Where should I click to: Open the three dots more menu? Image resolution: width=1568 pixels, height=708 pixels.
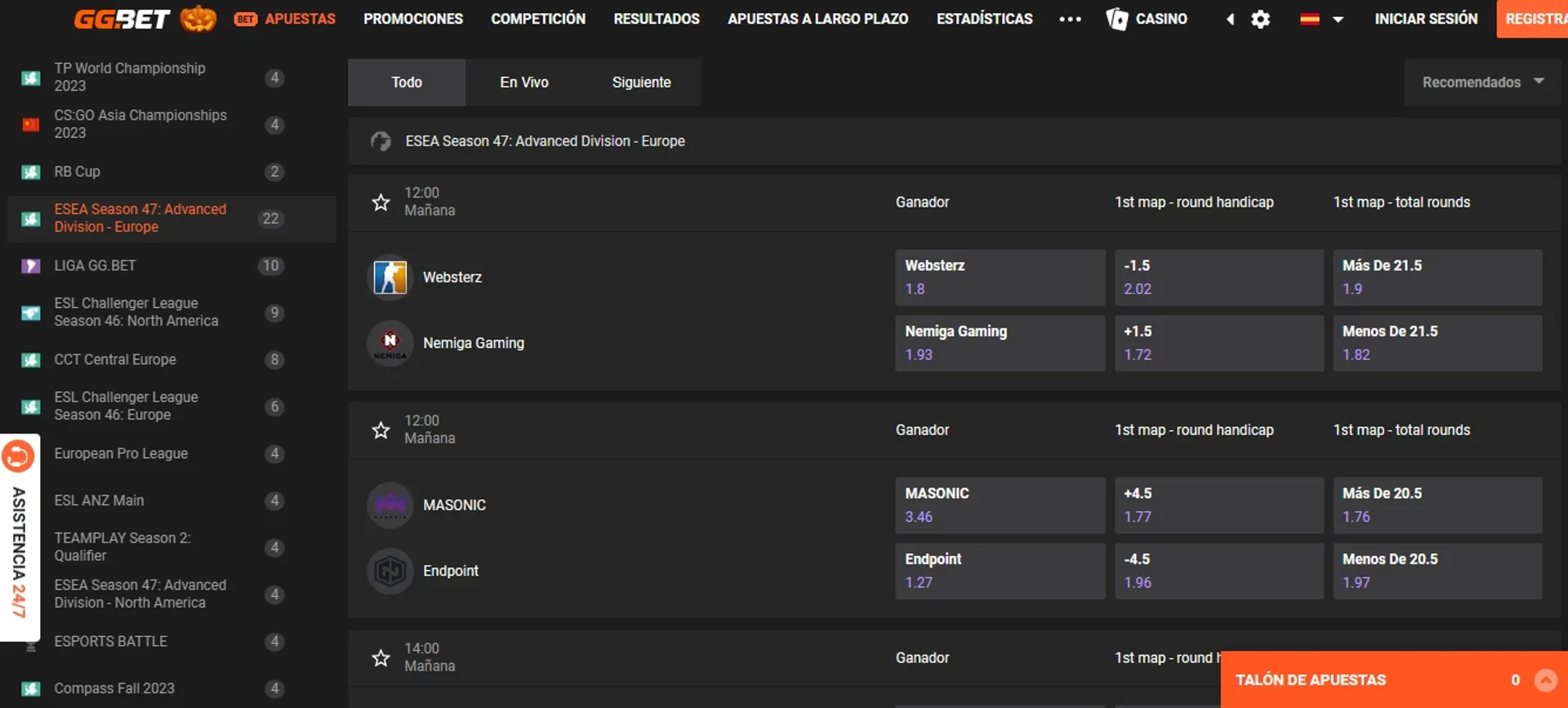tap(1070, 19)
